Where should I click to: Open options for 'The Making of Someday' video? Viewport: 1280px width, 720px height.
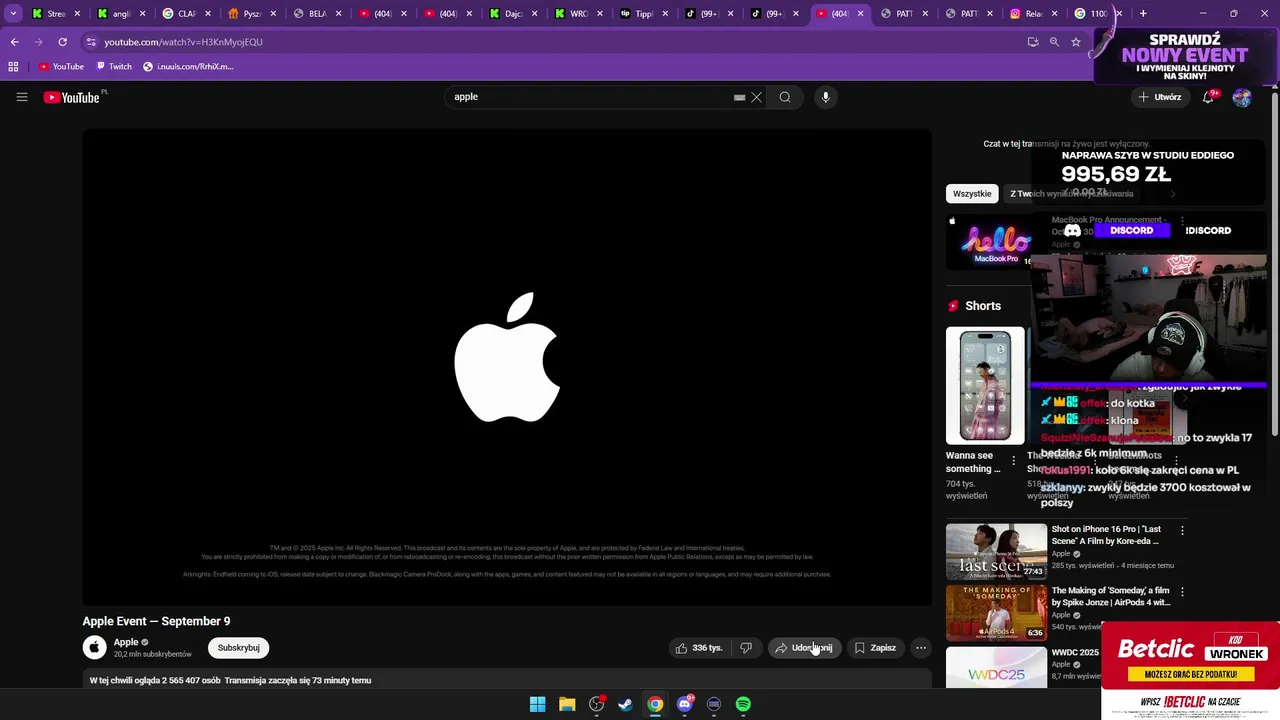1182,592
